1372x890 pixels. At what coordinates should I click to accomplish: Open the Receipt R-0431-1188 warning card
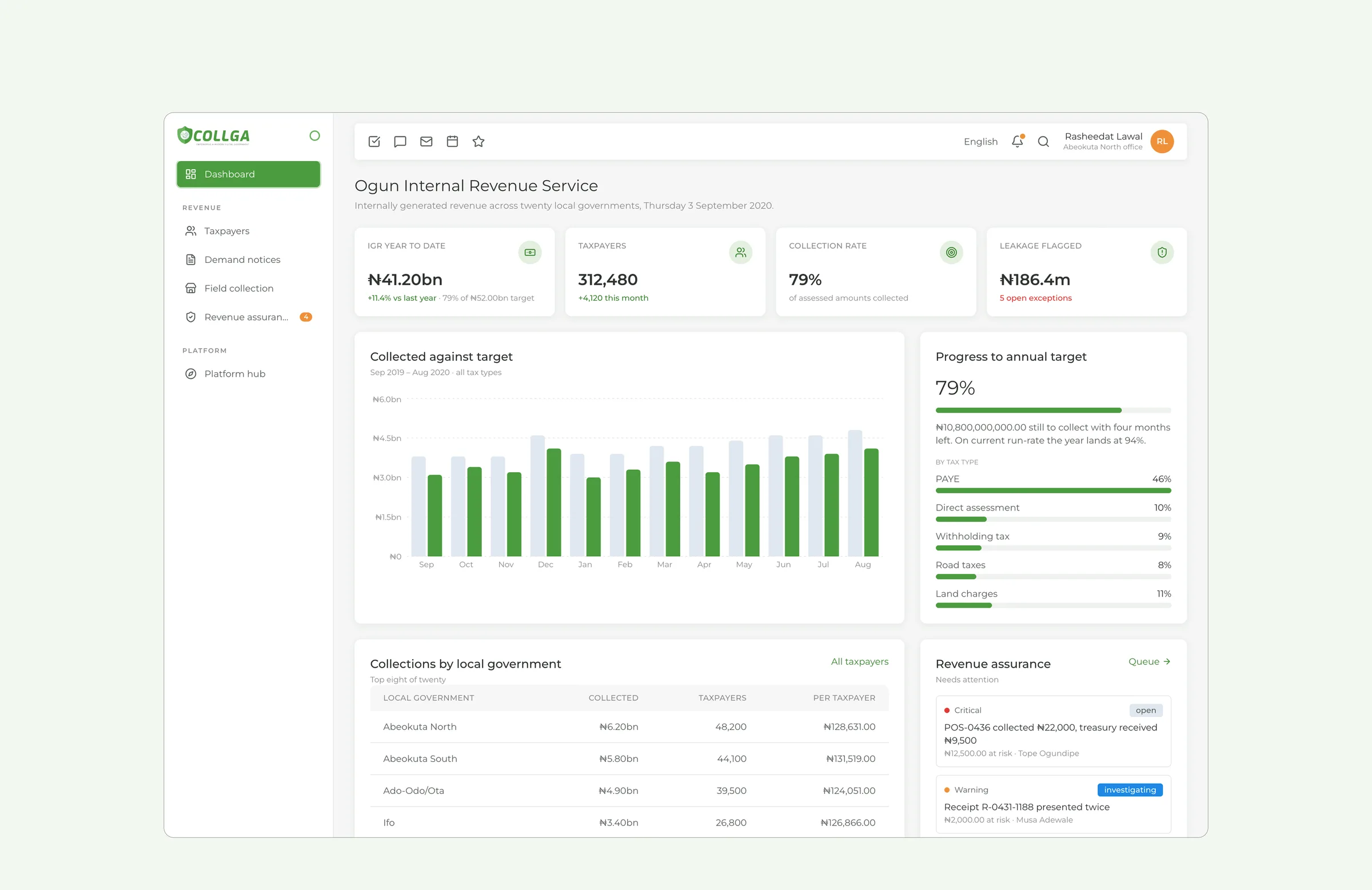(1053, 804)
